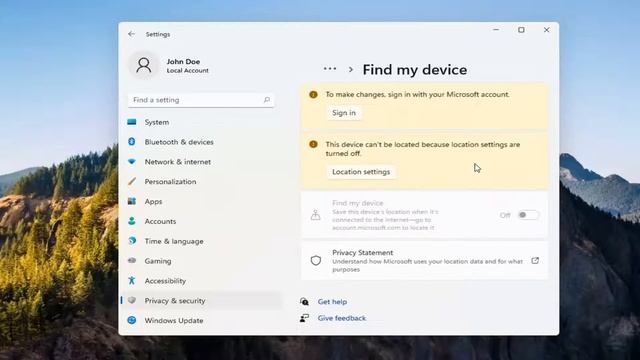Image resolution: width=640 pixels, height=360 pixels.
Task: Click the Accessibility figure icon
Action: click(x=131, y=280)
